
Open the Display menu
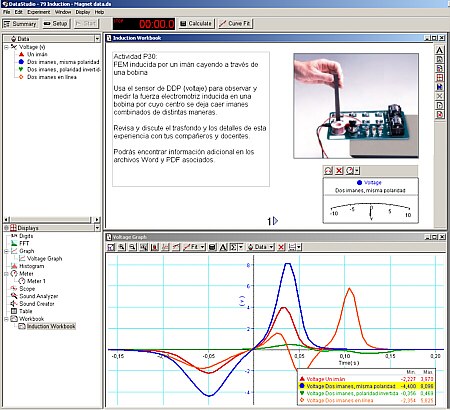pos(83,12)
